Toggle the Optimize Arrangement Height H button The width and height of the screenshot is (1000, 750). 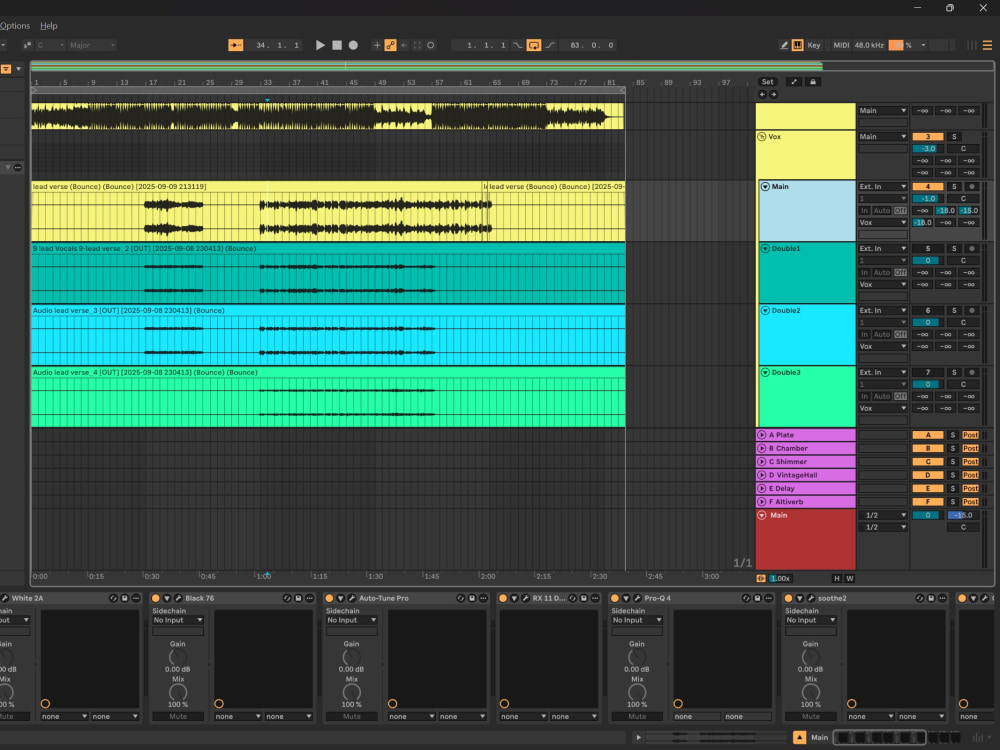click(x=837, y=578)
